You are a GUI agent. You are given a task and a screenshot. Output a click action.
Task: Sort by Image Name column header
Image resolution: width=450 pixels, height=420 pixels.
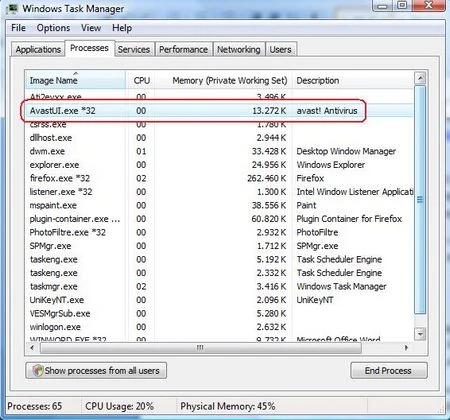coord(75,80)
